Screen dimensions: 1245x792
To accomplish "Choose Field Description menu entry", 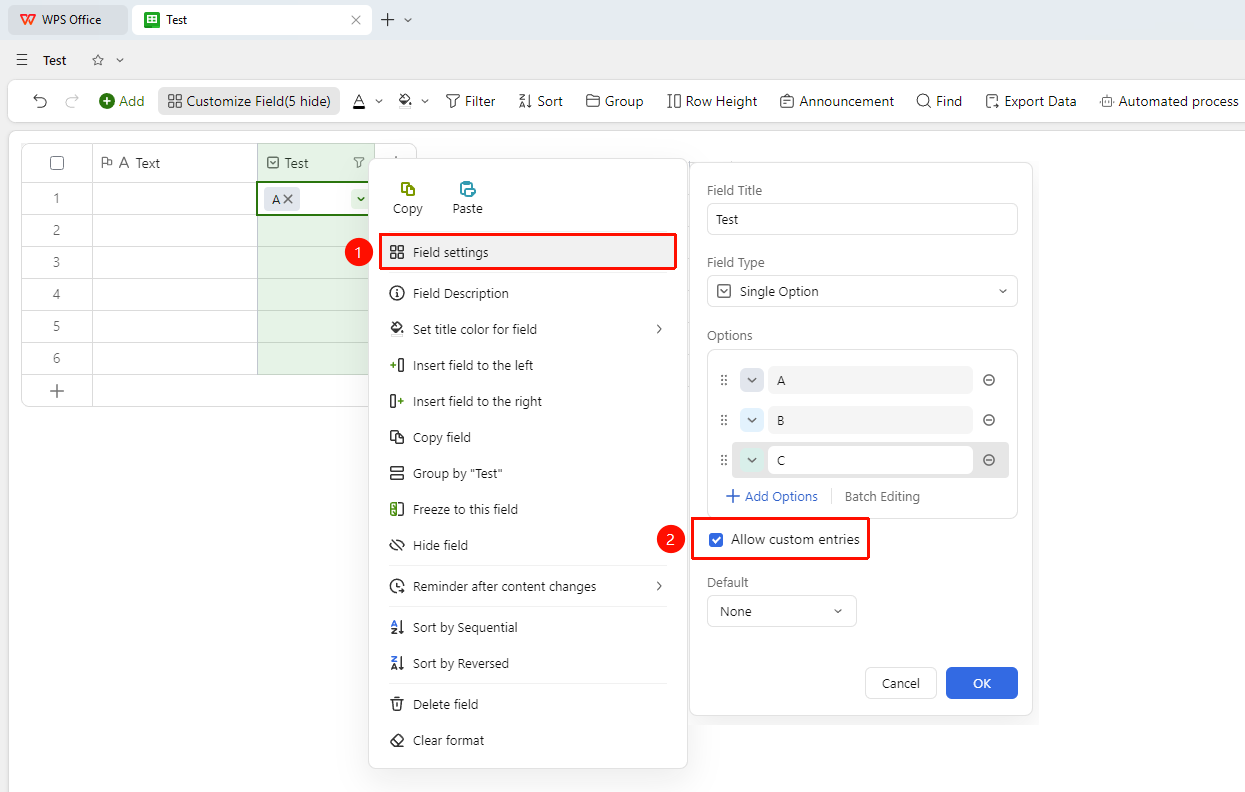I will tap(528, 293).
